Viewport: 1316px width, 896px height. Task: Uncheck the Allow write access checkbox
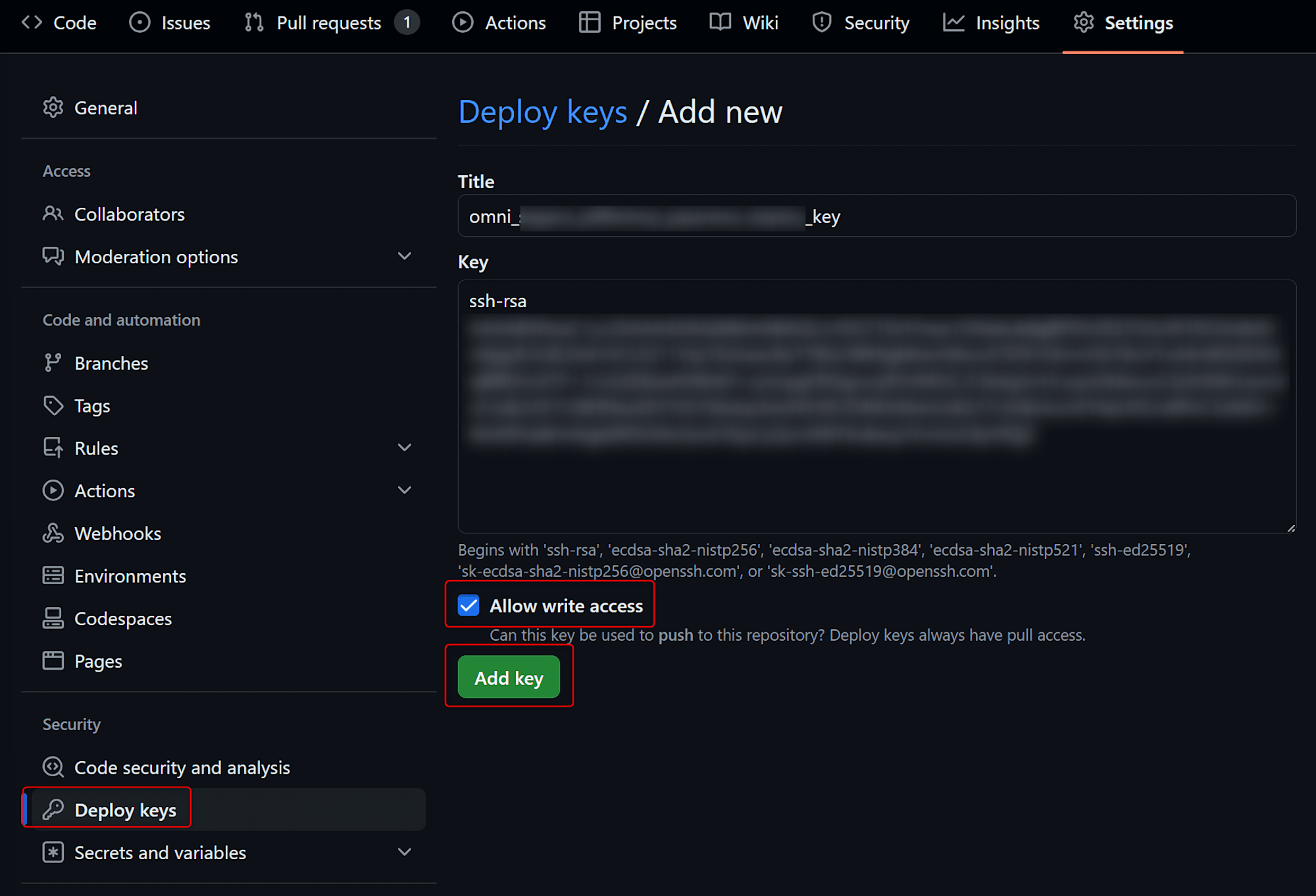pyautogui.click(x=468, y=605)
